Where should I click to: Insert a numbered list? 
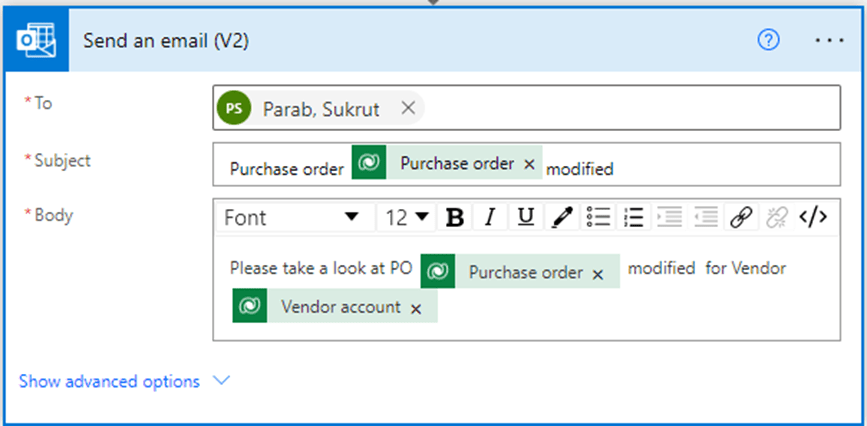click(633, 217)
